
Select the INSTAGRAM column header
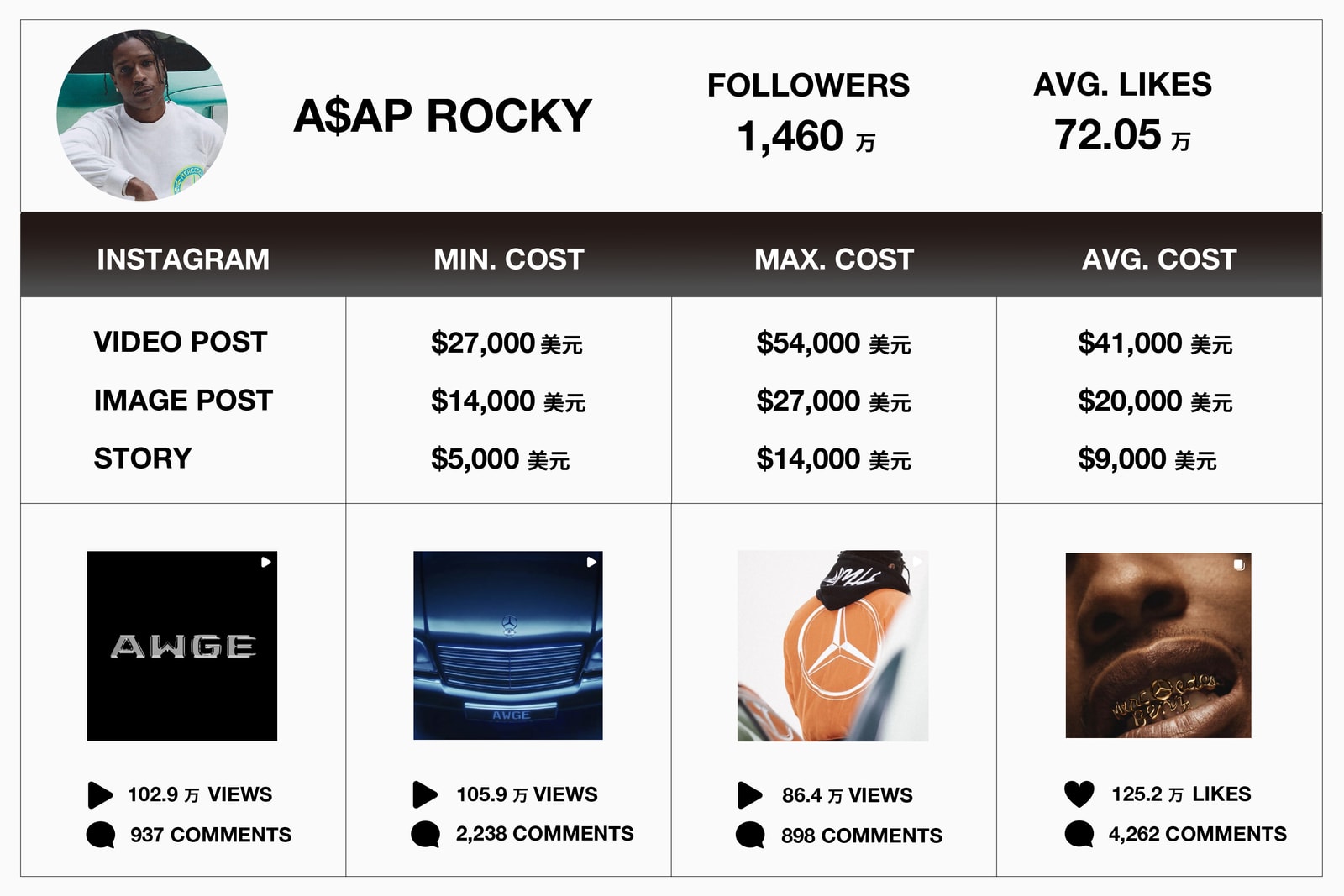point(183,259)
